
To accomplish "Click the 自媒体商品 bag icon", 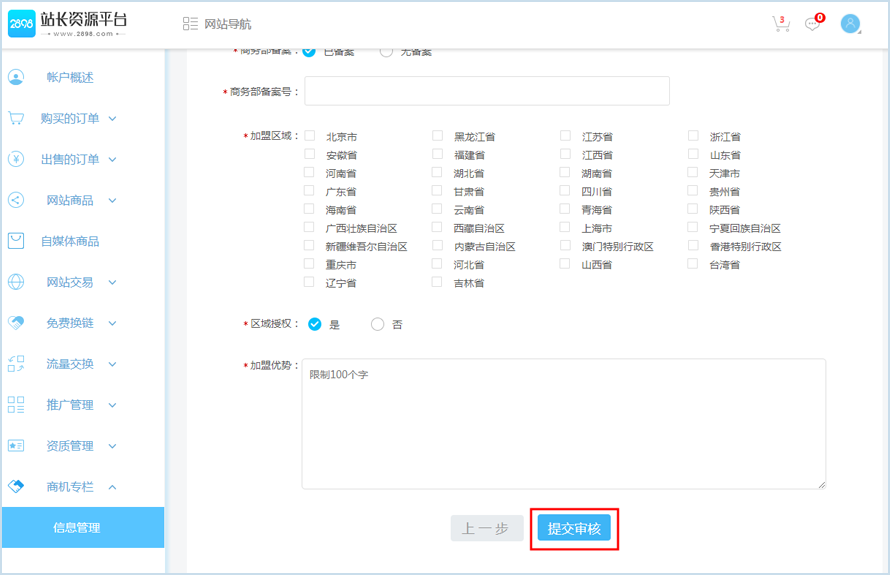I will pos(16,241).
